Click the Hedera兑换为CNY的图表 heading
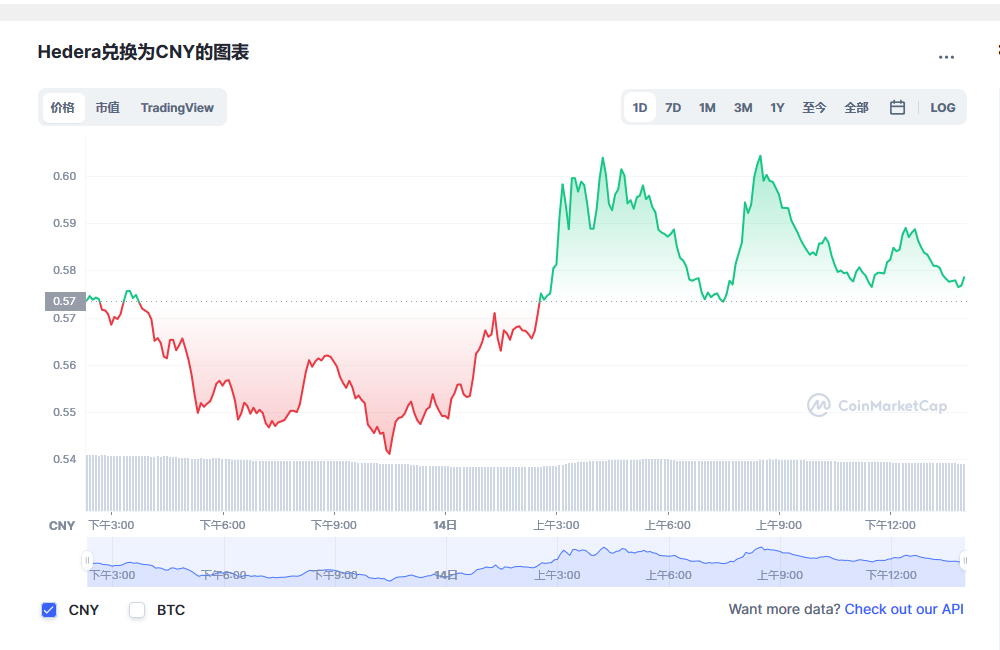This screenshot has height=650, width=1000. coord(143,52)
